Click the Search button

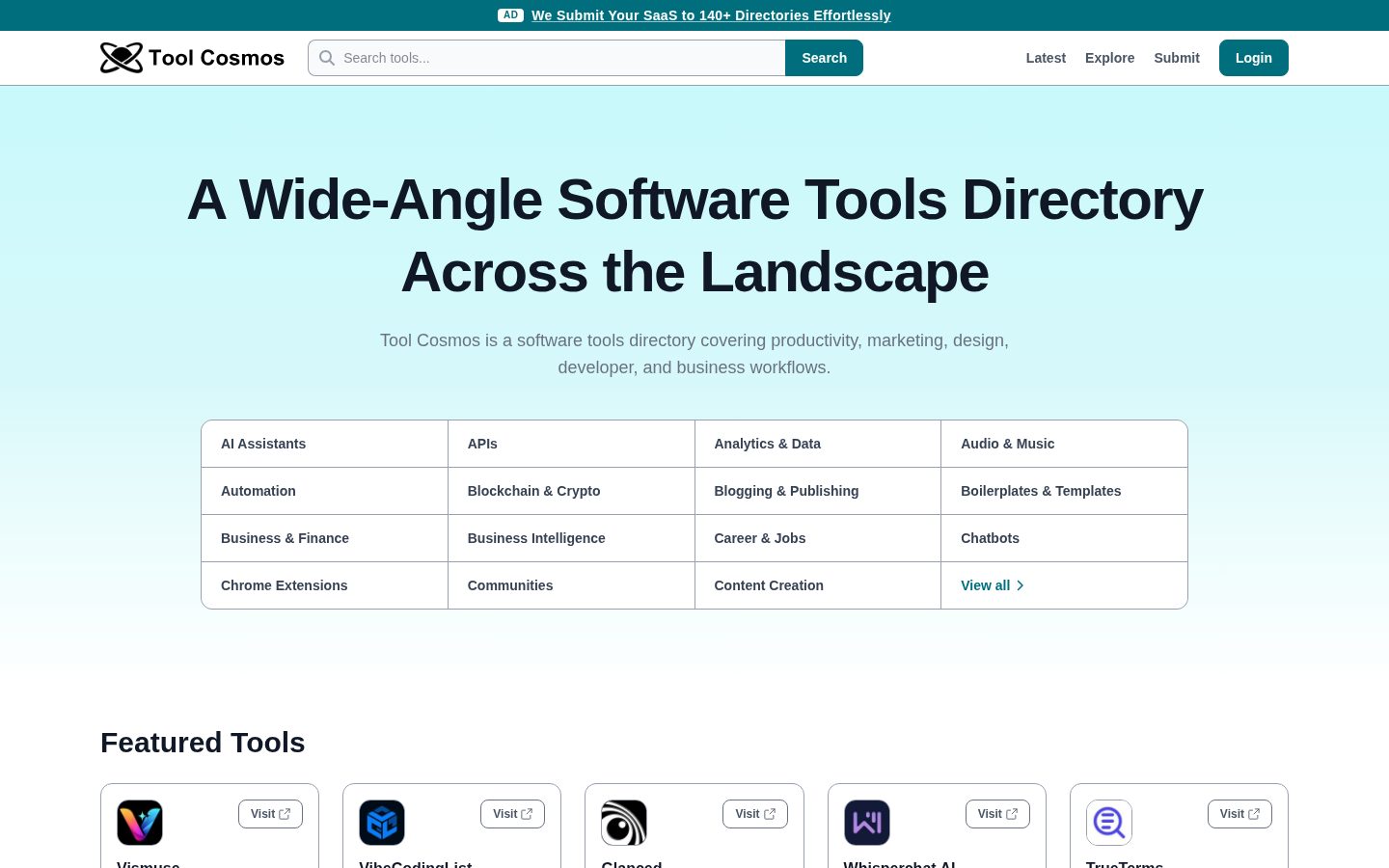tap(825, 58)
